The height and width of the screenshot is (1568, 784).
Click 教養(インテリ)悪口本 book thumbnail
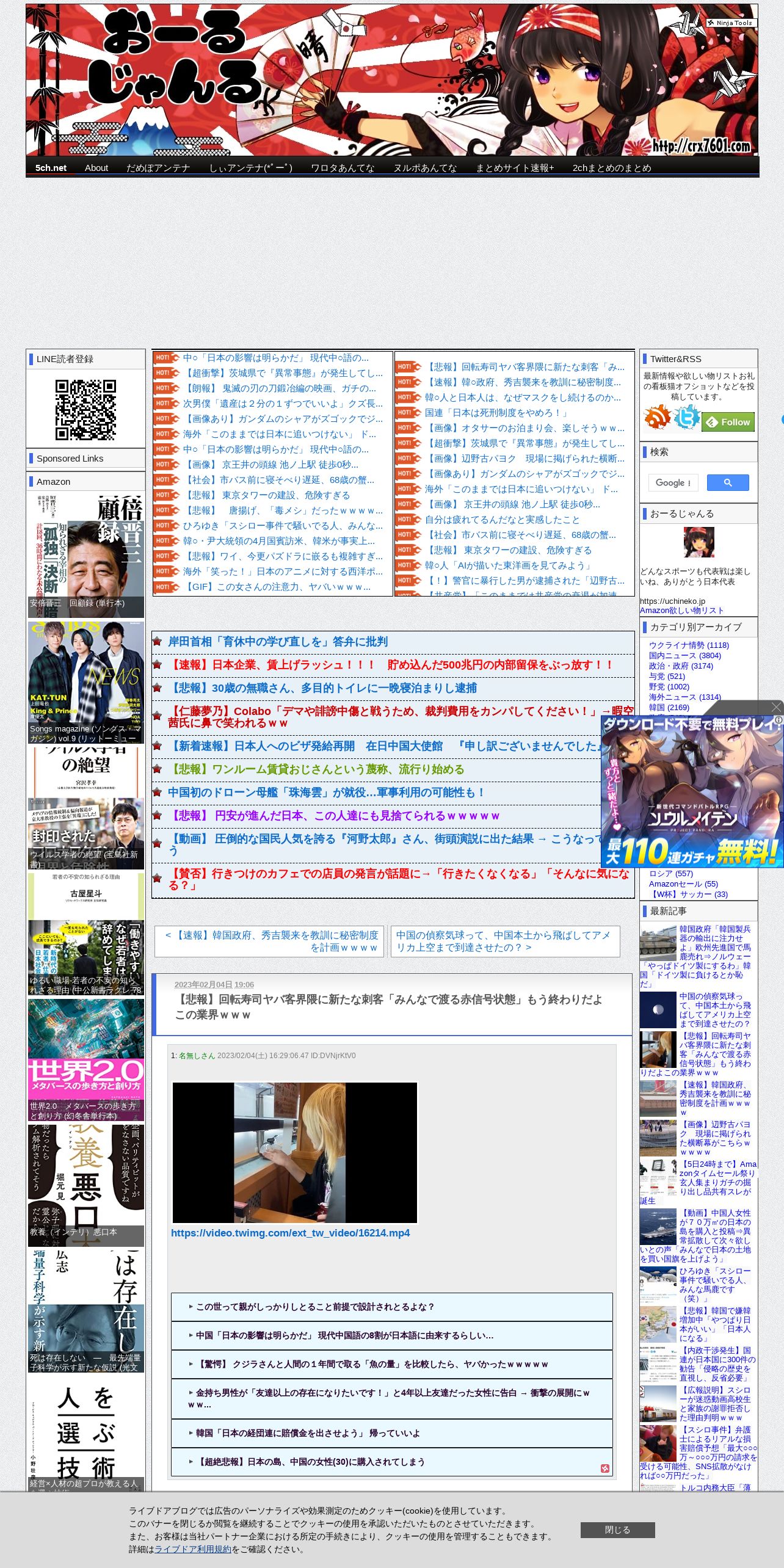(x=85, y=1186)
